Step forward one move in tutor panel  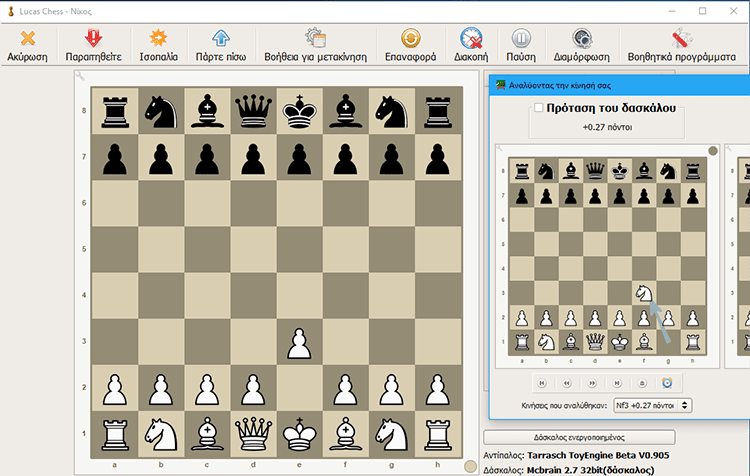(x=592, y=383)
